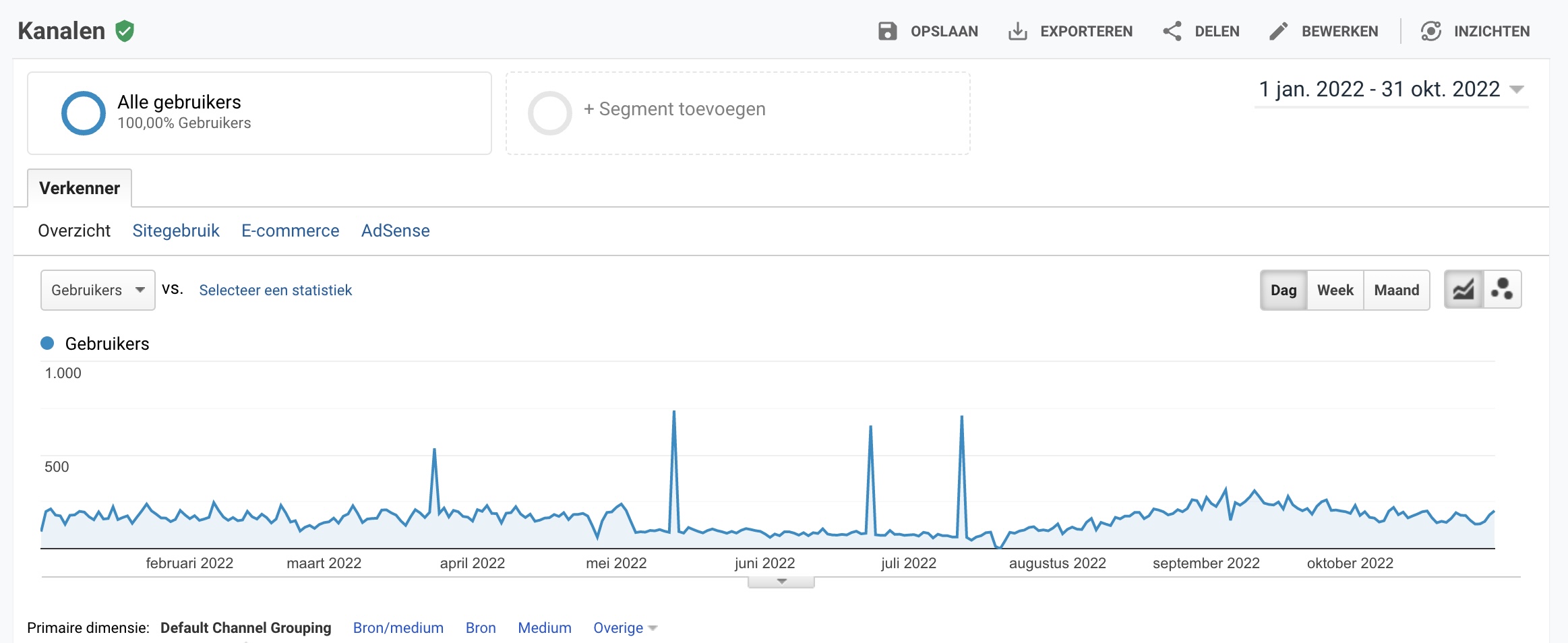Click the september 2022 axis label
The height and width of the screenshot is (643, 1568).
point(1206,563)
